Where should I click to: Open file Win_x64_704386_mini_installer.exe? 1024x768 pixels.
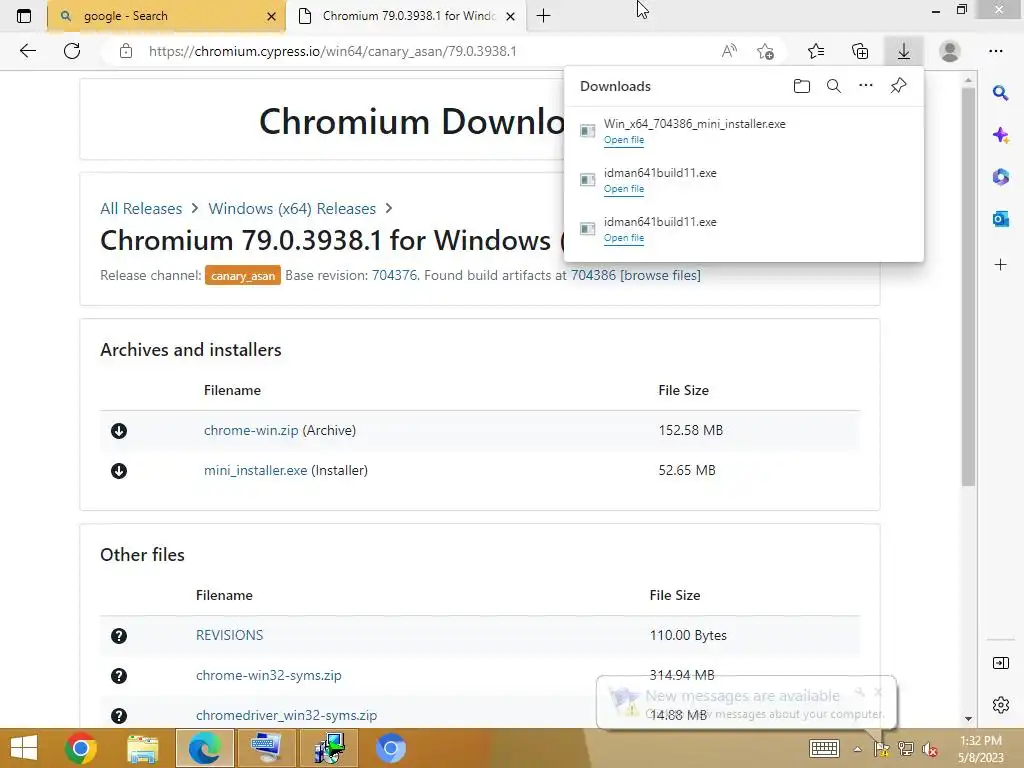(x=624, y=140)
